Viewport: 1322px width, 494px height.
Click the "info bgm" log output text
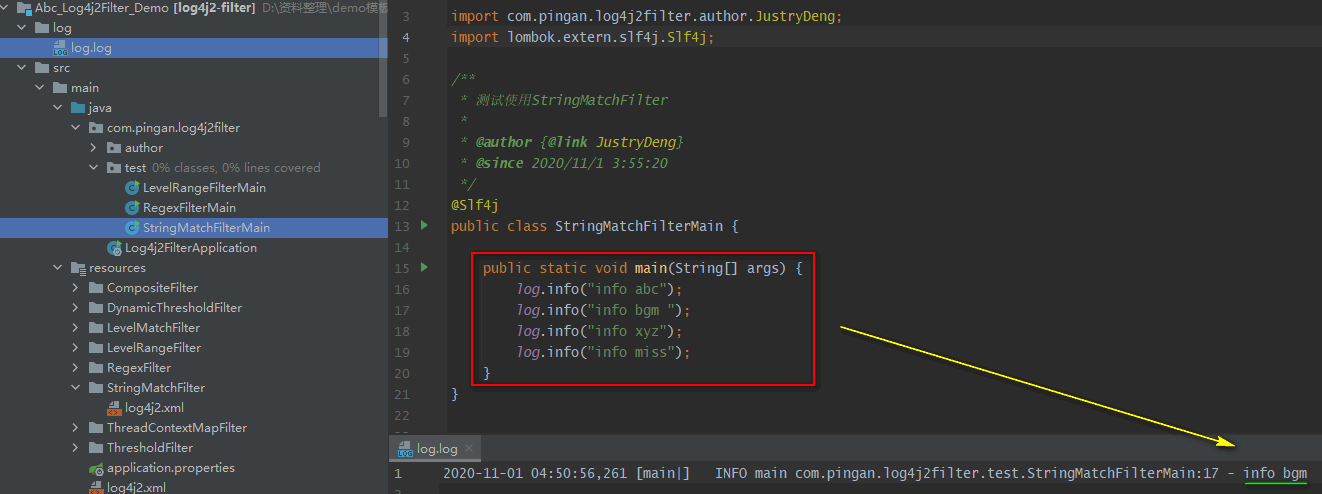click(1275, 473)
